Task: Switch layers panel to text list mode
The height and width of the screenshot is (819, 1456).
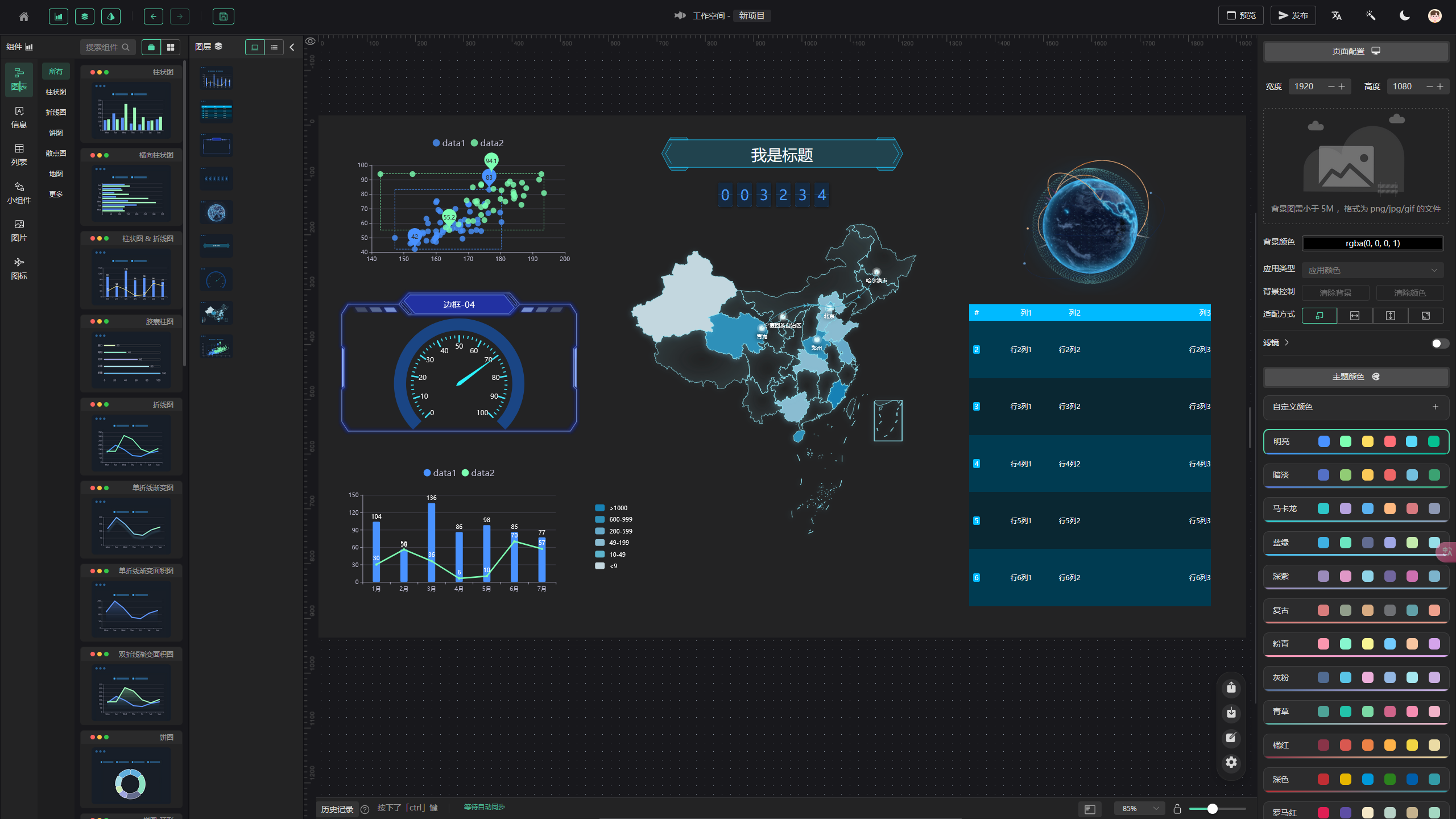Action: coord(274,47)
